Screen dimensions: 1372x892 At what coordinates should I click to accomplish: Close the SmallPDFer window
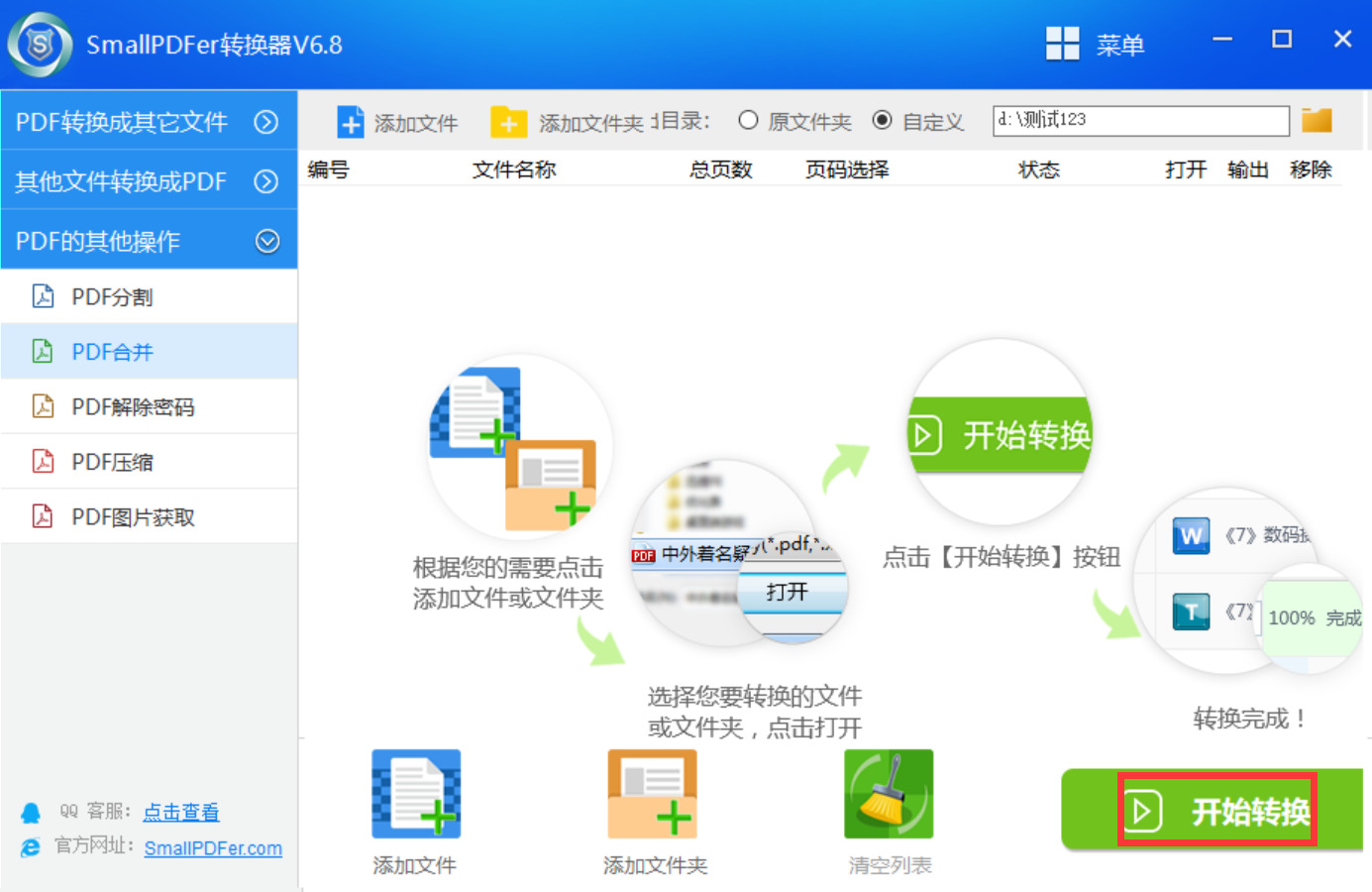point(1342,40)
